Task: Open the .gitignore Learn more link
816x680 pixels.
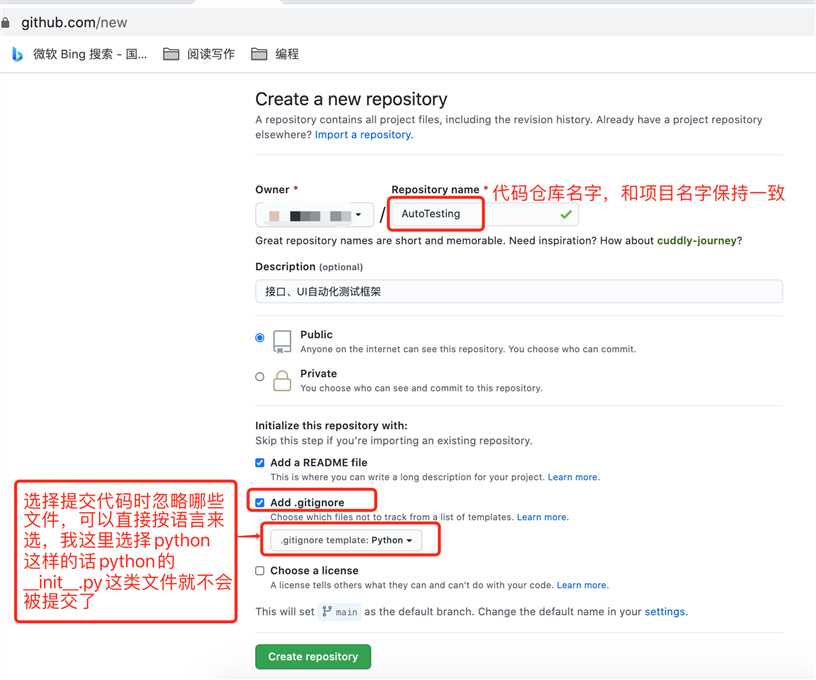Action: click(542, 517)
